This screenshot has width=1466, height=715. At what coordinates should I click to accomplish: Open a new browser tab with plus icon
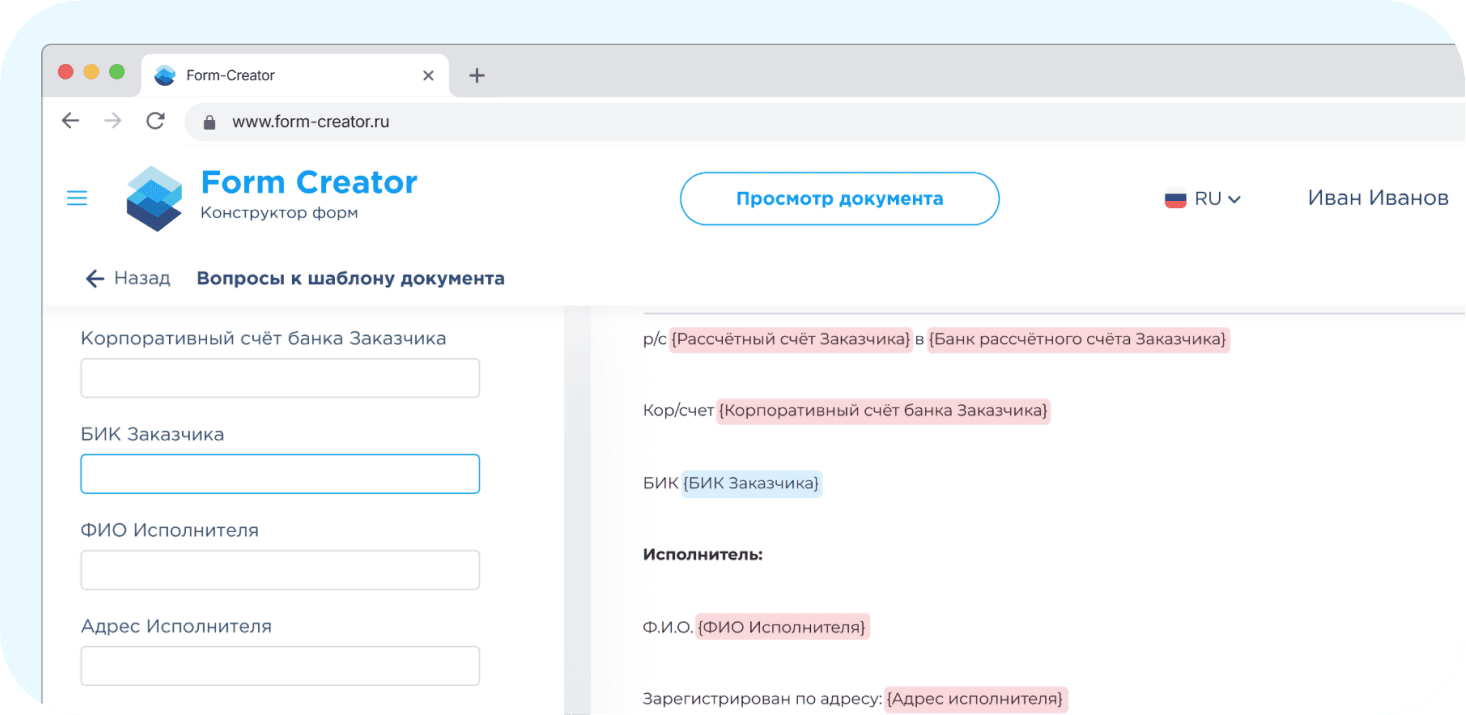477,74
